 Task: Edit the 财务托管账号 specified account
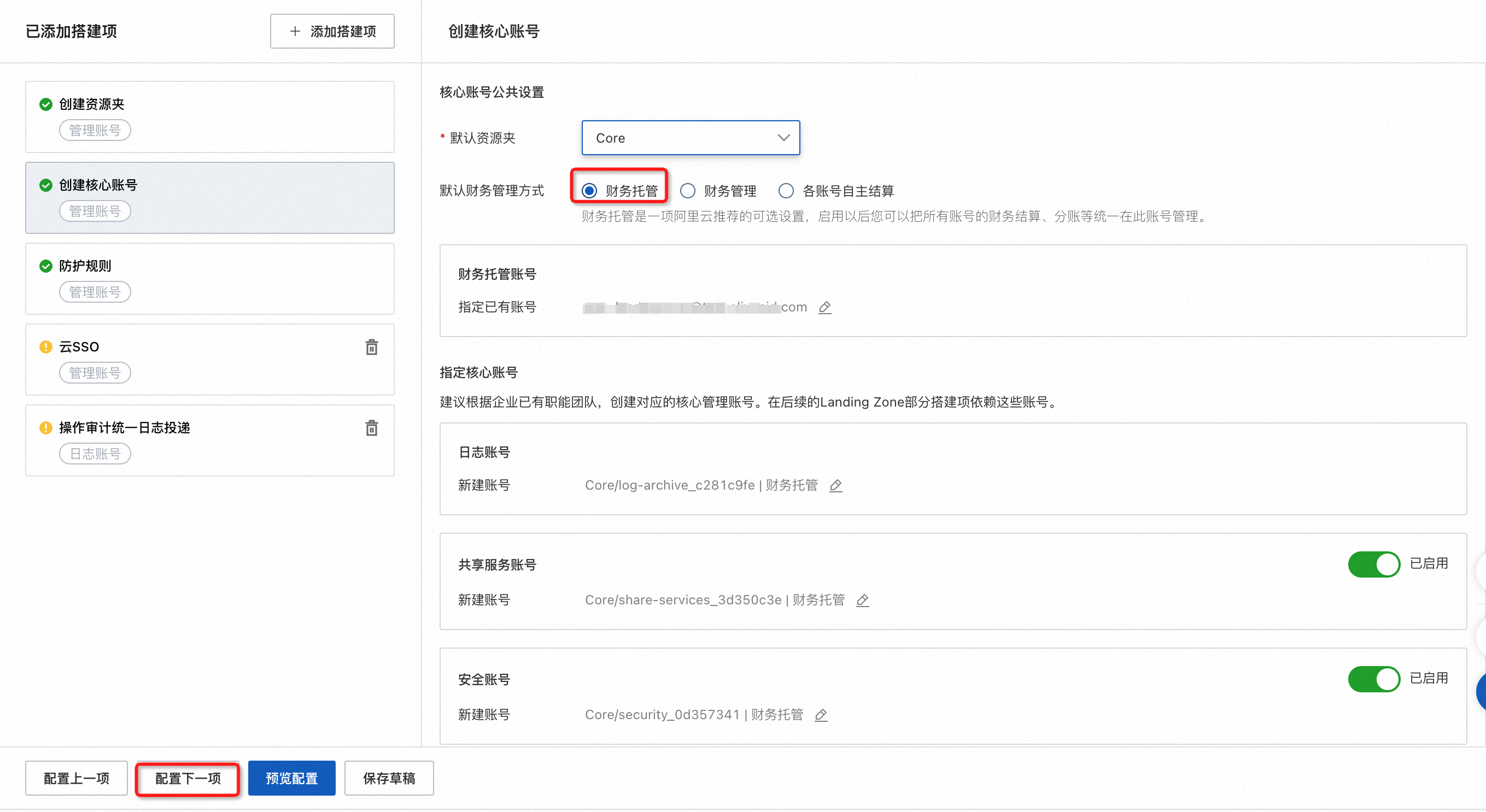824,308
